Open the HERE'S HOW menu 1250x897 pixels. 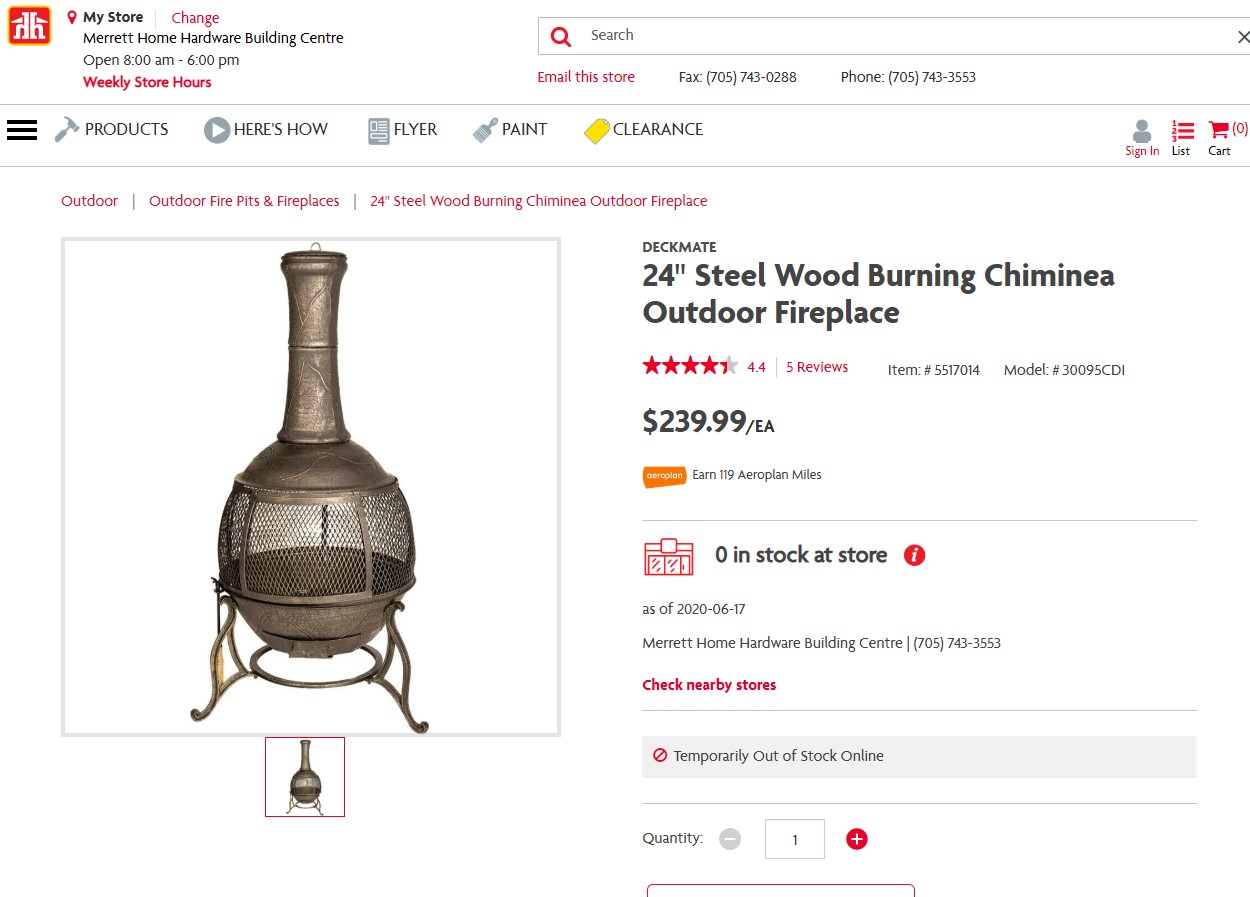[x=266, y=130]
